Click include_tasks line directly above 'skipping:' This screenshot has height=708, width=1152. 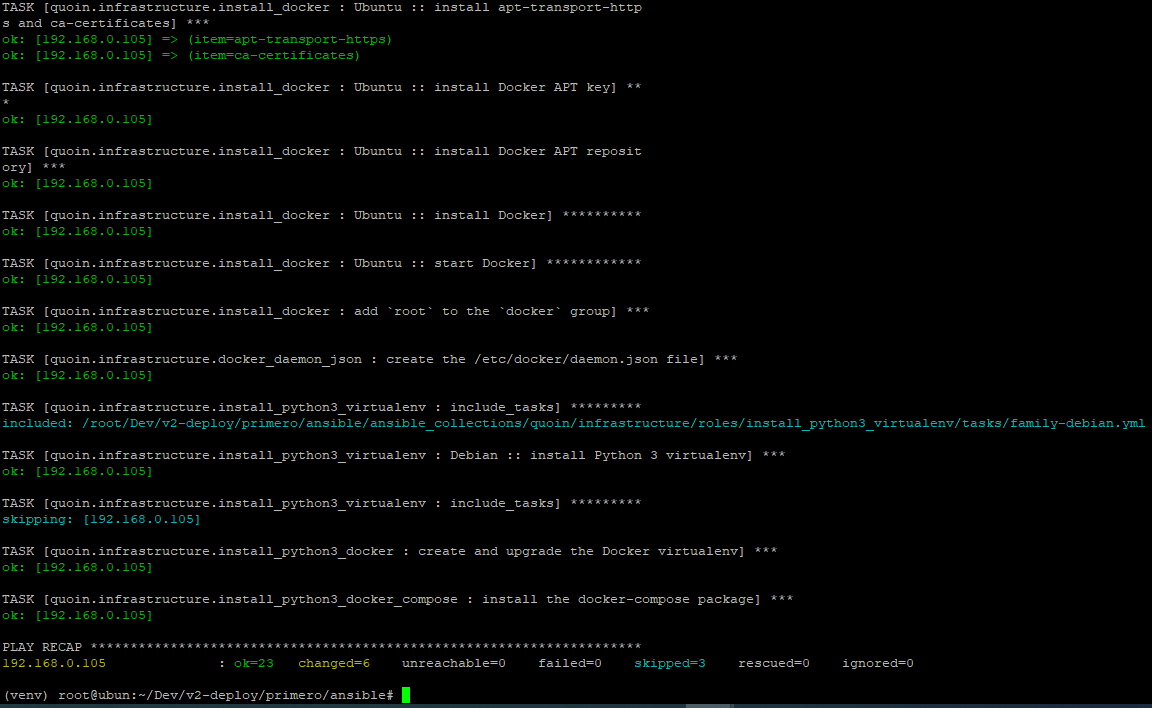321,503
